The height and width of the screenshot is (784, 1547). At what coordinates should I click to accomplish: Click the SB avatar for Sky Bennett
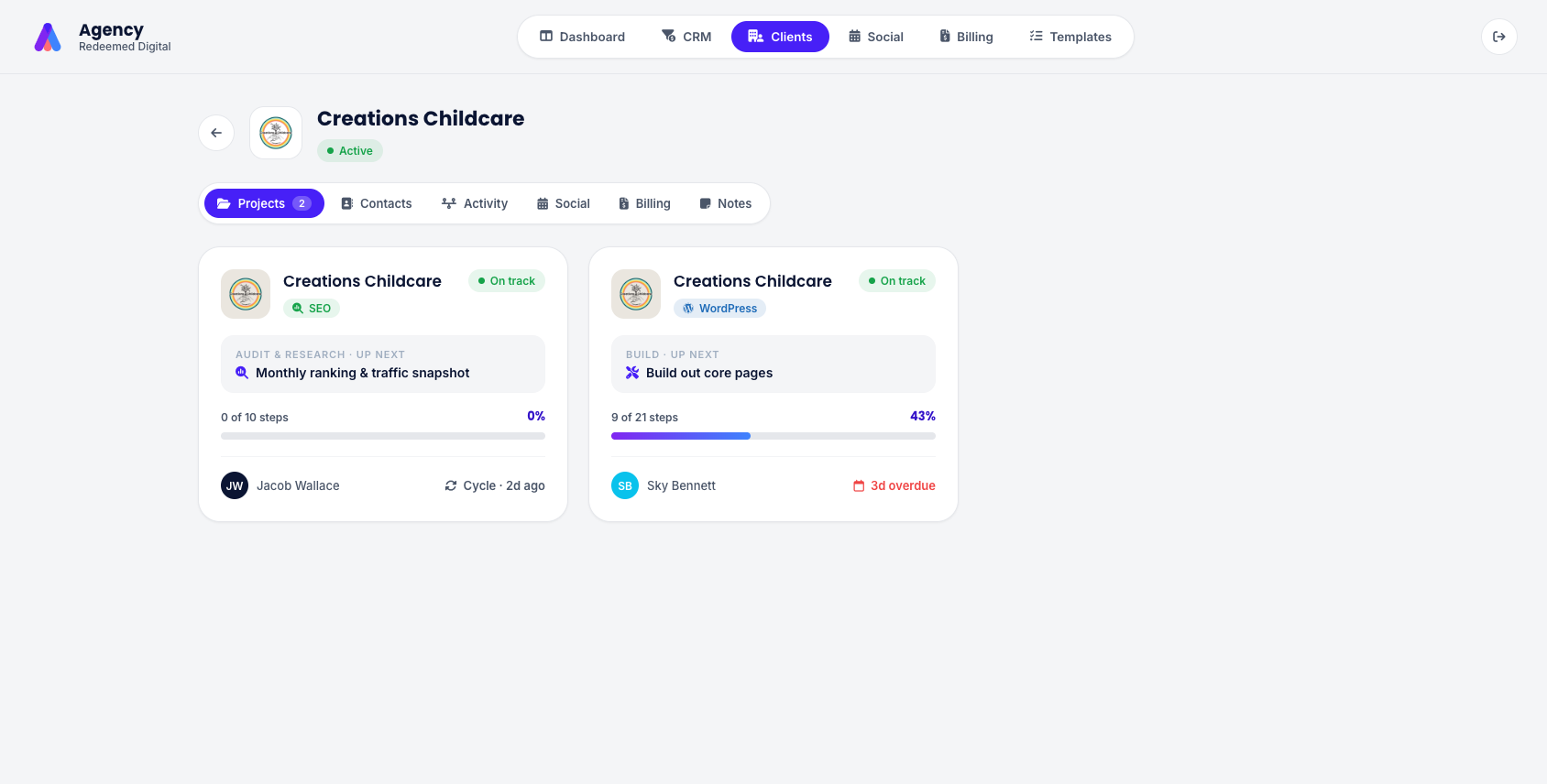click(x=625, y=485)
